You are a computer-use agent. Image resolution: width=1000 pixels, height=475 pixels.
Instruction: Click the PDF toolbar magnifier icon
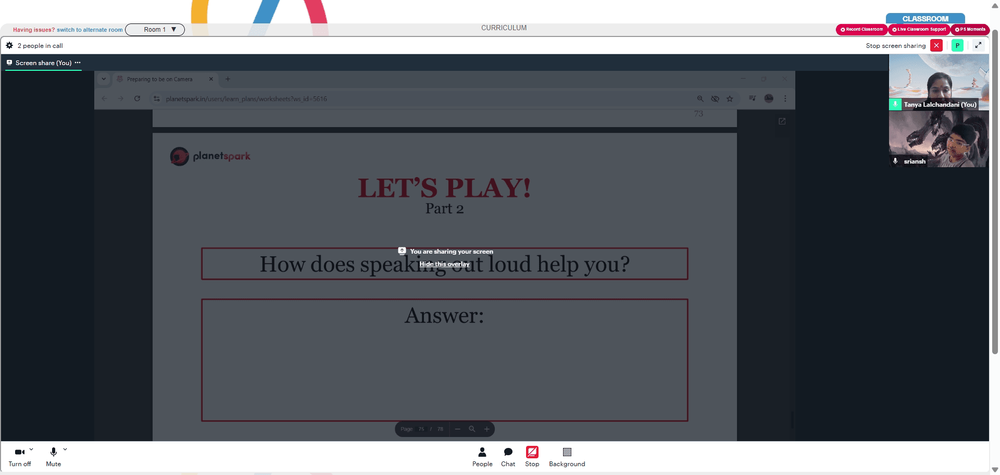472,429
